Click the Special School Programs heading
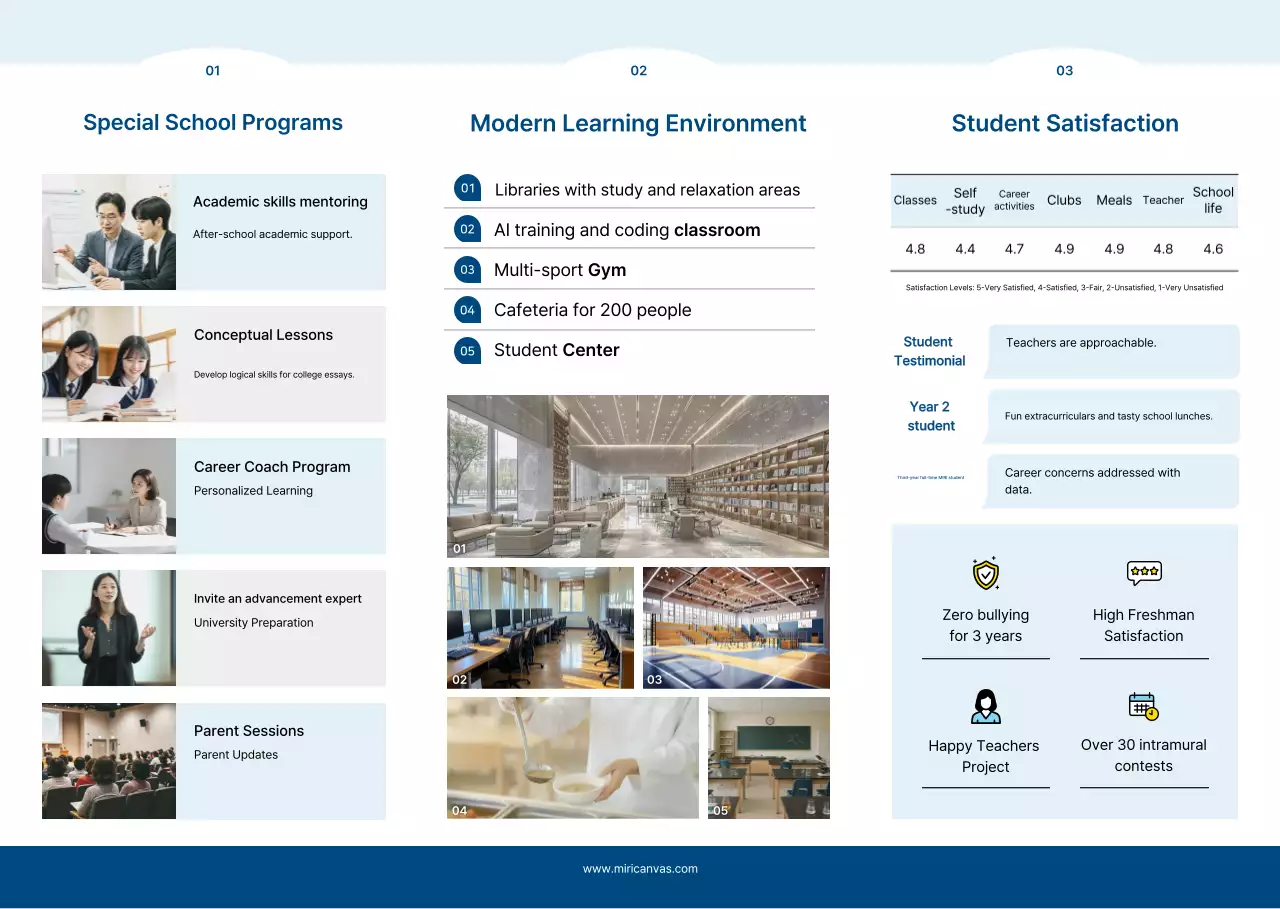The width and height of the screenshot is (1280, 909). point(213,123)
